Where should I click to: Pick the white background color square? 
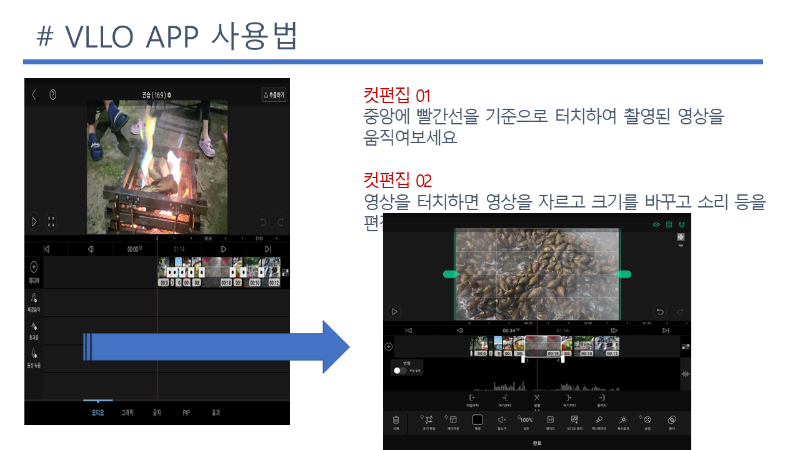pyautogui.click(x=477, y=421)
